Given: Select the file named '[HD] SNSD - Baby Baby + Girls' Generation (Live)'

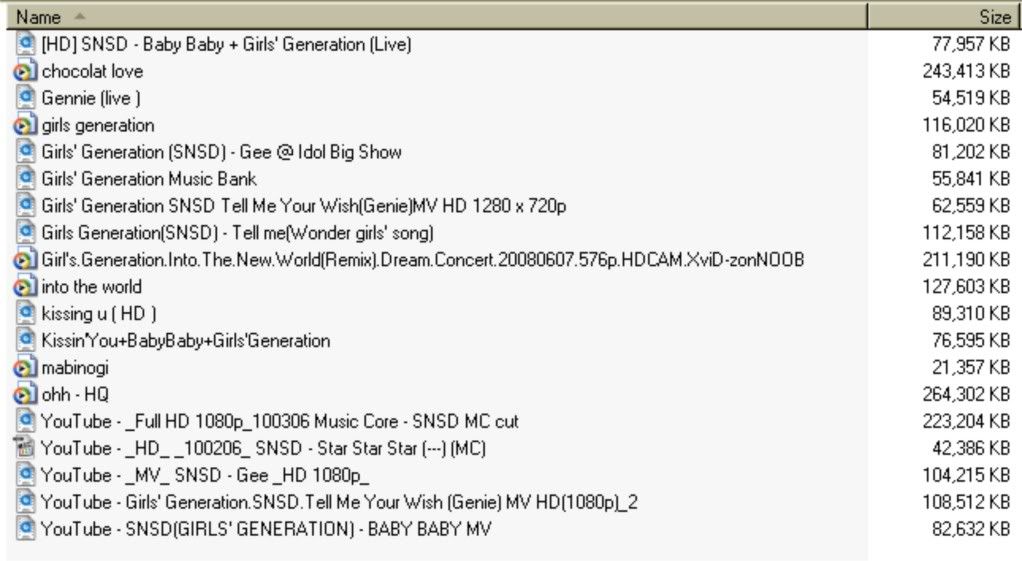Looking at the screenshot, I should 226,44.
